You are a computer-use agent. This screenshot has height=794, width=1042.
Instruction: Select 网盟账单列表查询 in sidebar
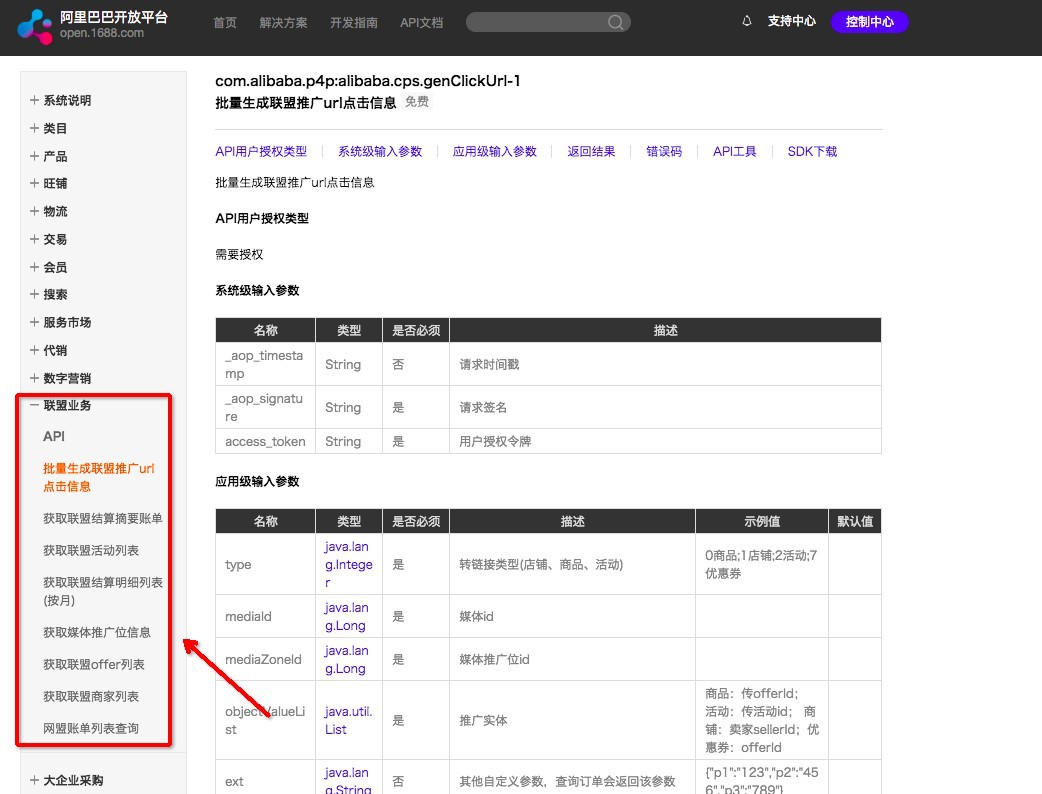click(91, 728)
